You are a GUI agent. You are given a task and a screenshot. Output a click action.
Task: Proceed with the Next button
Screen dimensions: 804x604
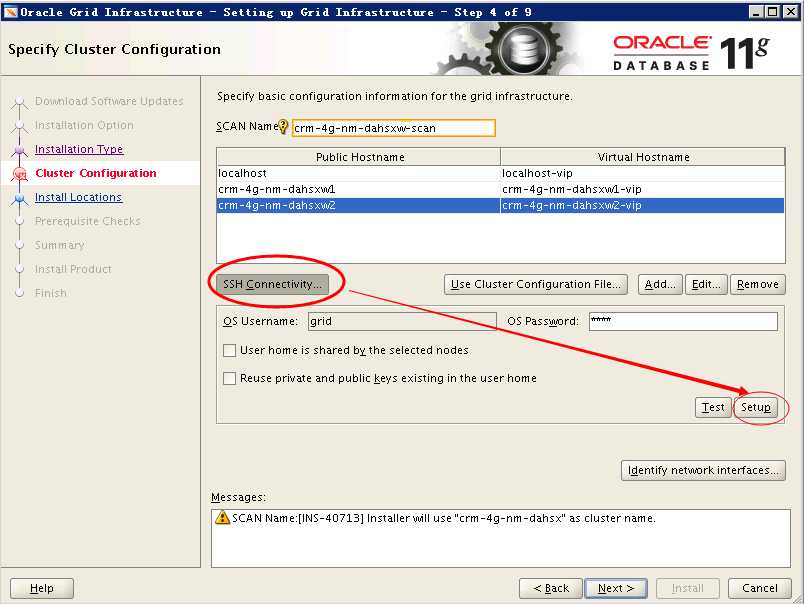click(616, 588)
